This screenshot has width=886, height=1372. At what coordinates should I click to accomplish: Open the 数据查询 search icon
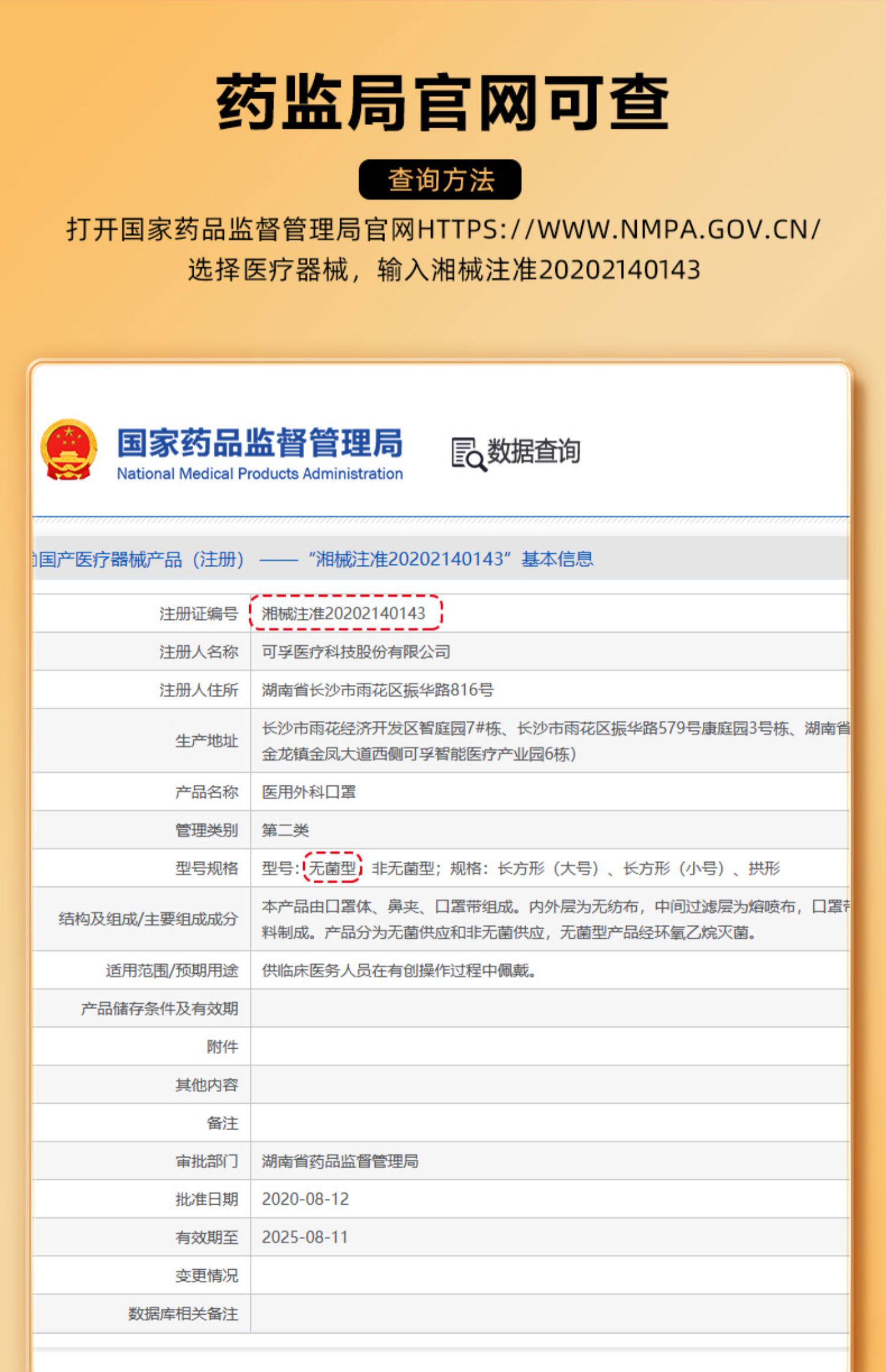pos(469,454)
